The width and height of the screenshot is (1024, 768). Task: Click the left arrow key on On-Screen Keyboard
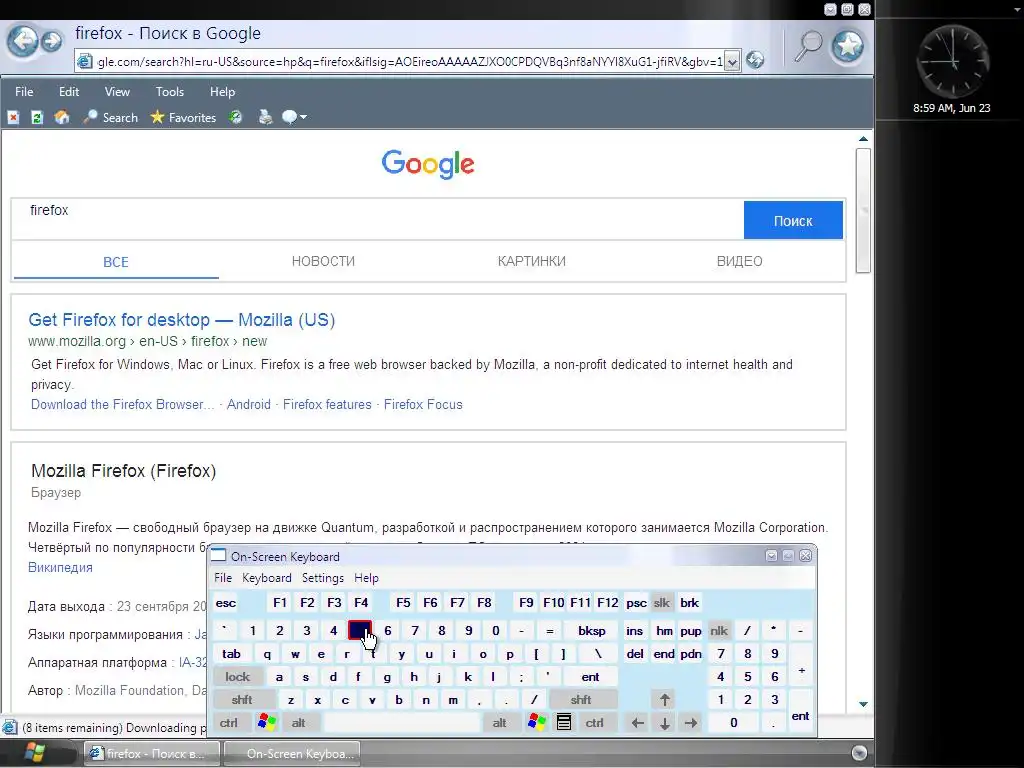click(x=638, y=723)
